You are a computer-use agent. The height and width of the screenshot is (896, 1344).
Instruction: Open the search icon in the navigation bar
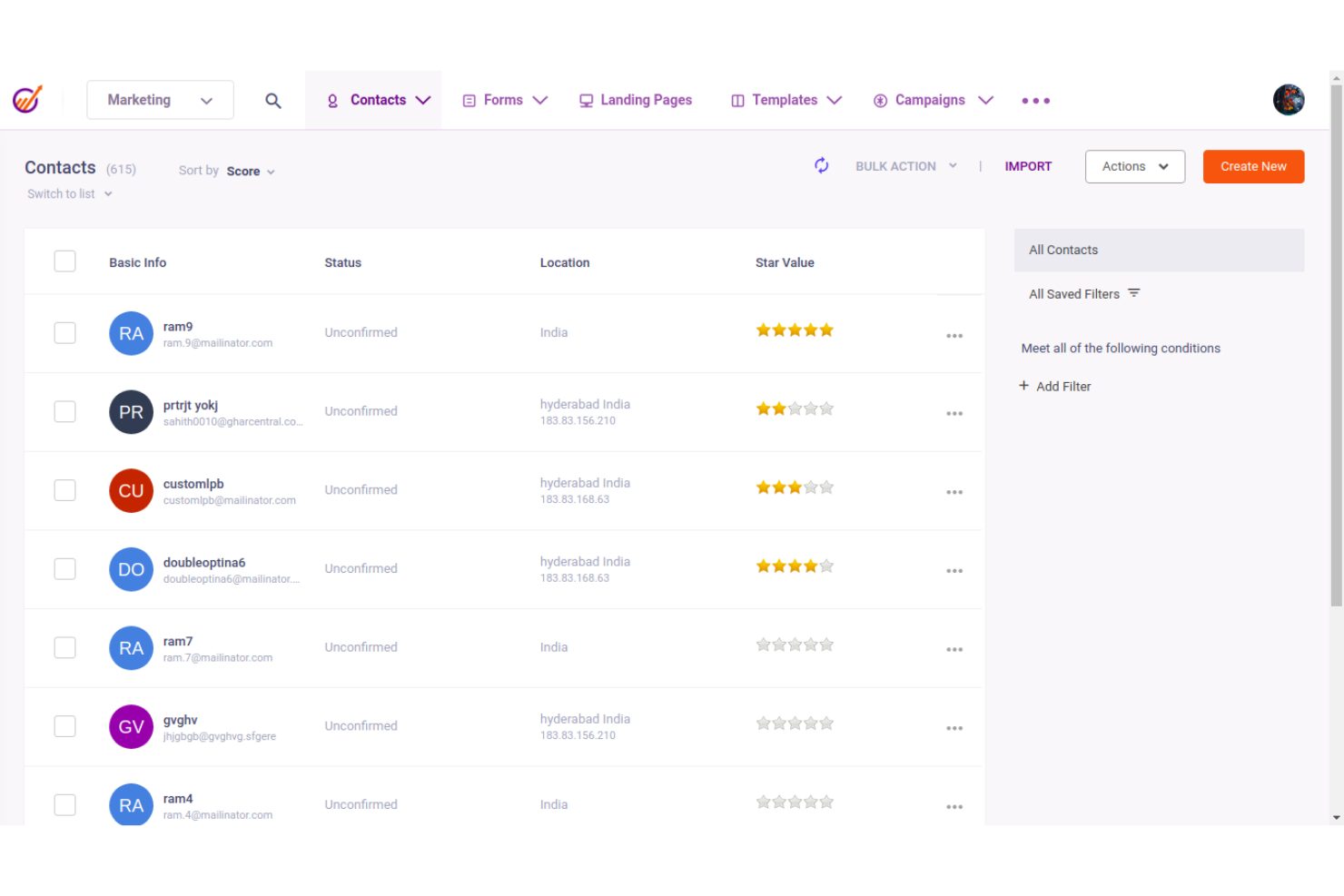[x=273, y=100]
